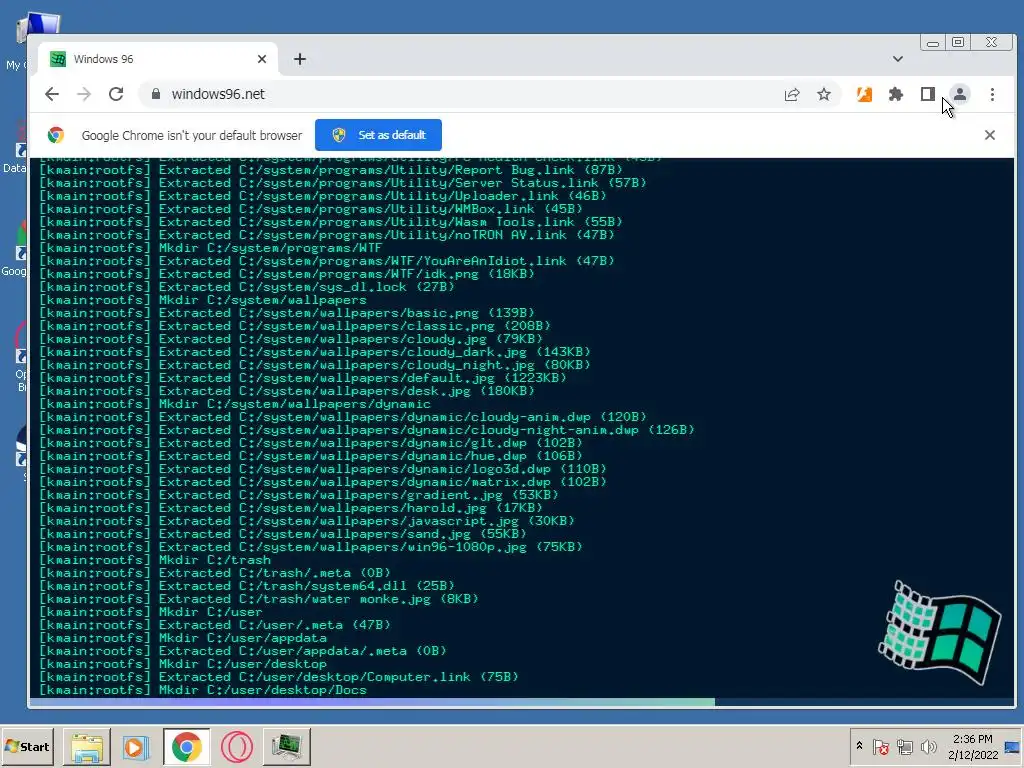Image resolution: width=1024 pixels, height=768 pixels.
Task: Show hidden tray icons arrow
Action: (859, 746)
